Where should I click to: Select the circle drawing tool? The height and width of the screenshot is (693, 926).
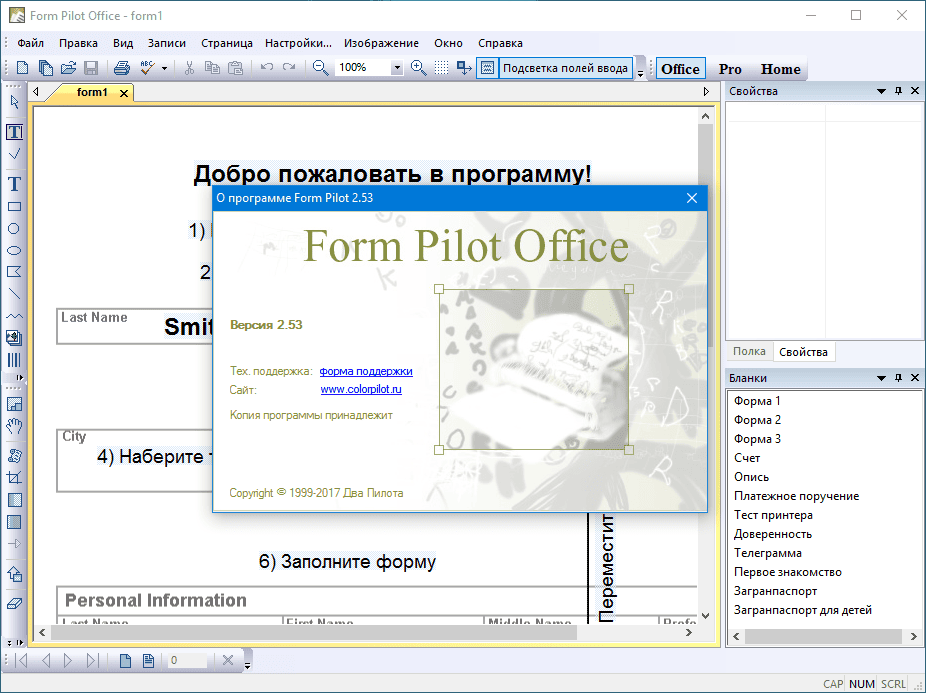(x=14, y=229)
